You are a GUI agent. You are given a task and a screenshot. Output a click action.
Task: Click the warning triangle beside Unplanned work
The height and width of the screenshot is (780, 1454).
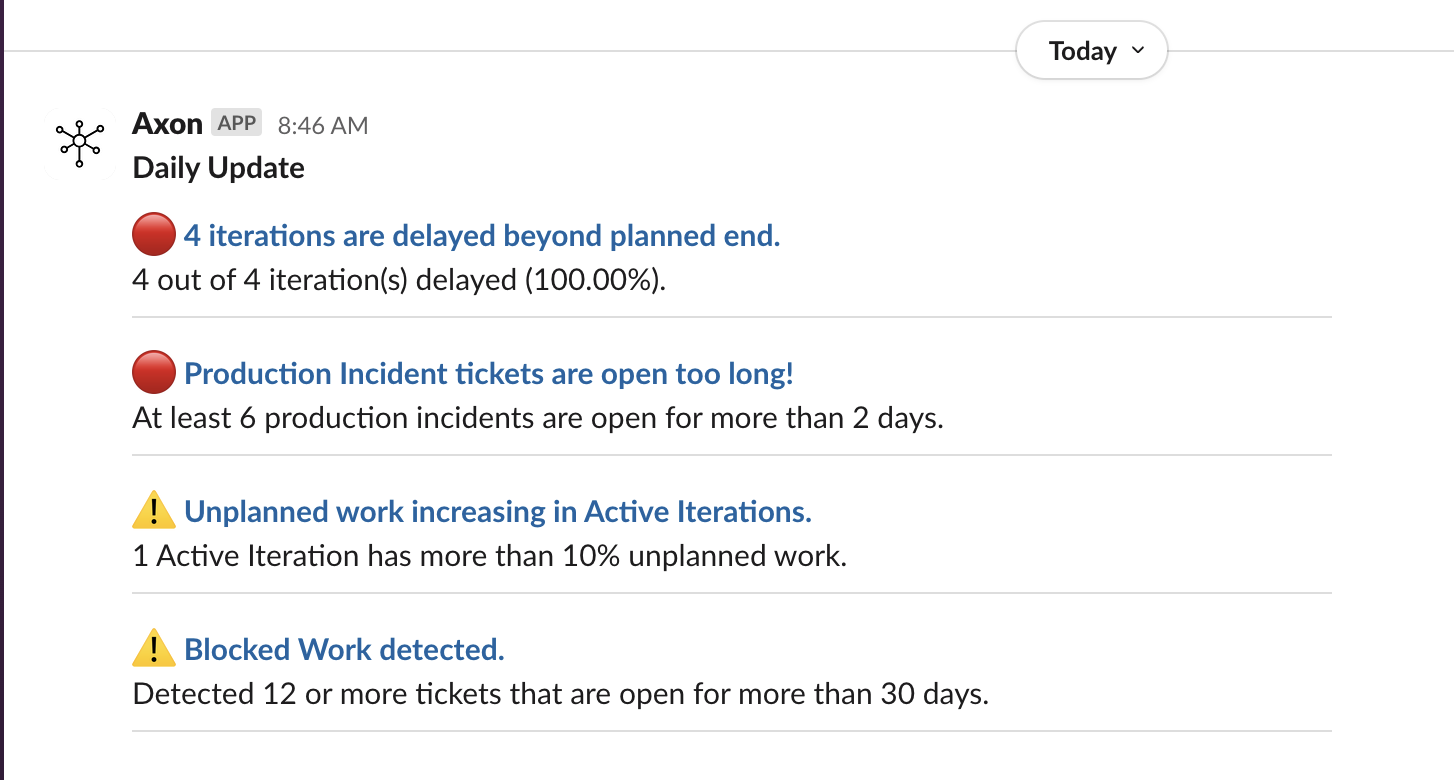click(x=154, y=511)
